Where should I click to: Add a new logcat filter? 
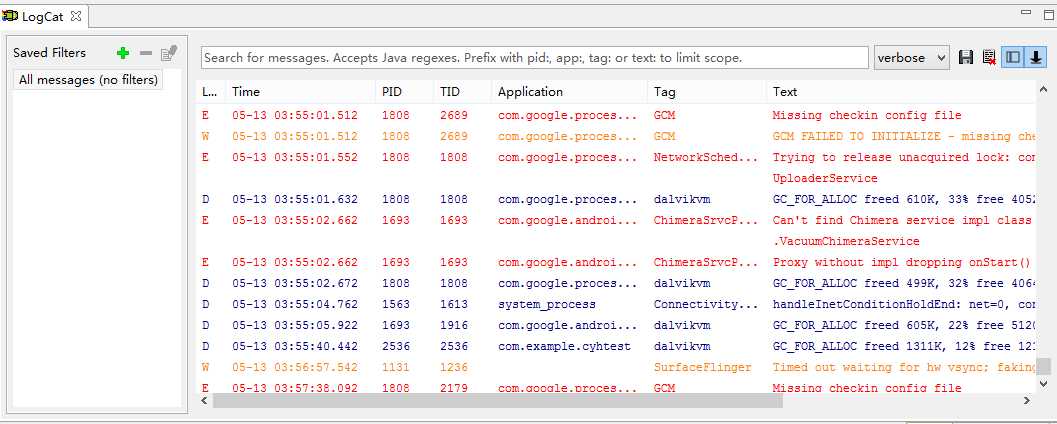click(123, 53)
